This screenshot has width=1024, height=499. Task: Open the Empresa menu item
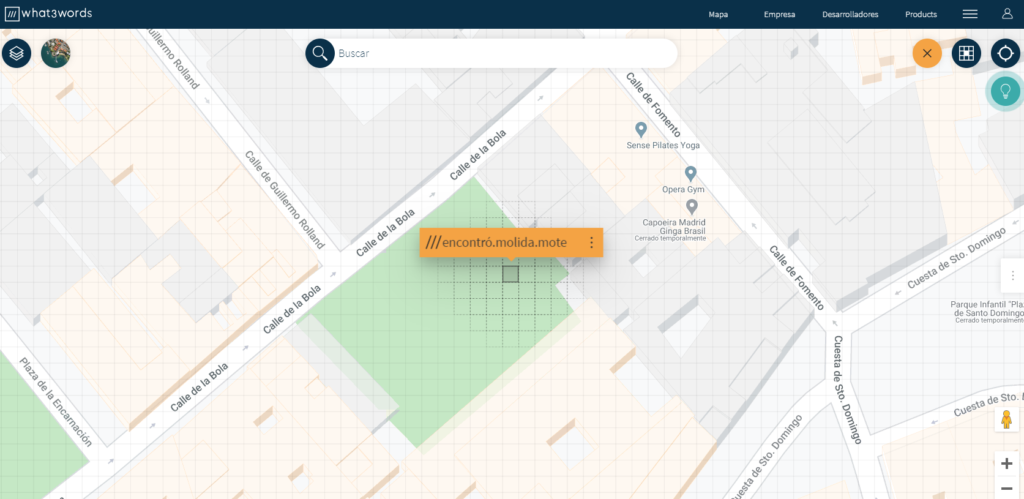coord(779,14)
